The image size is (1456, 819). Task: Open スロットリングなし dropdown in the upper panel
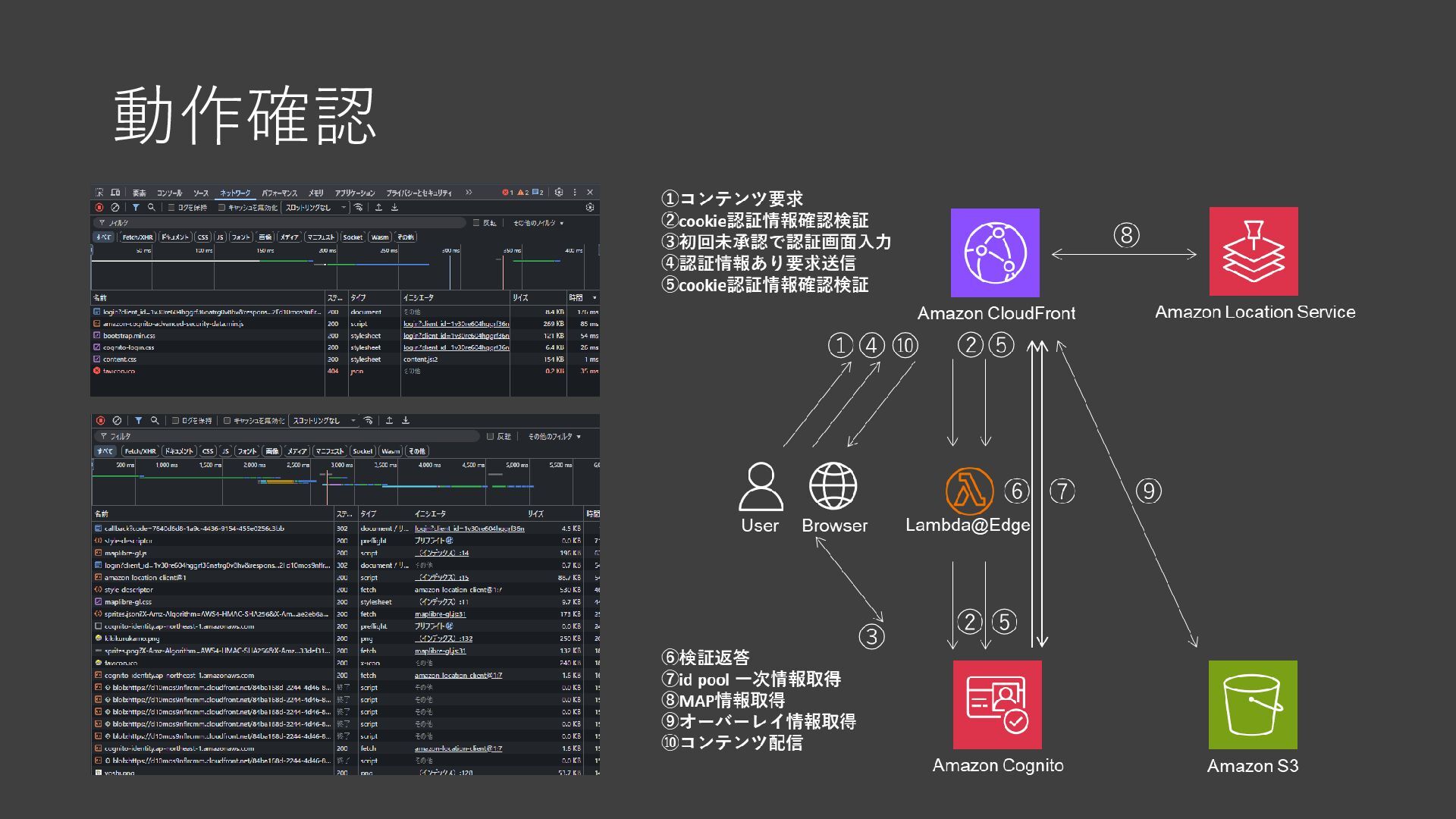coord(315,208)
